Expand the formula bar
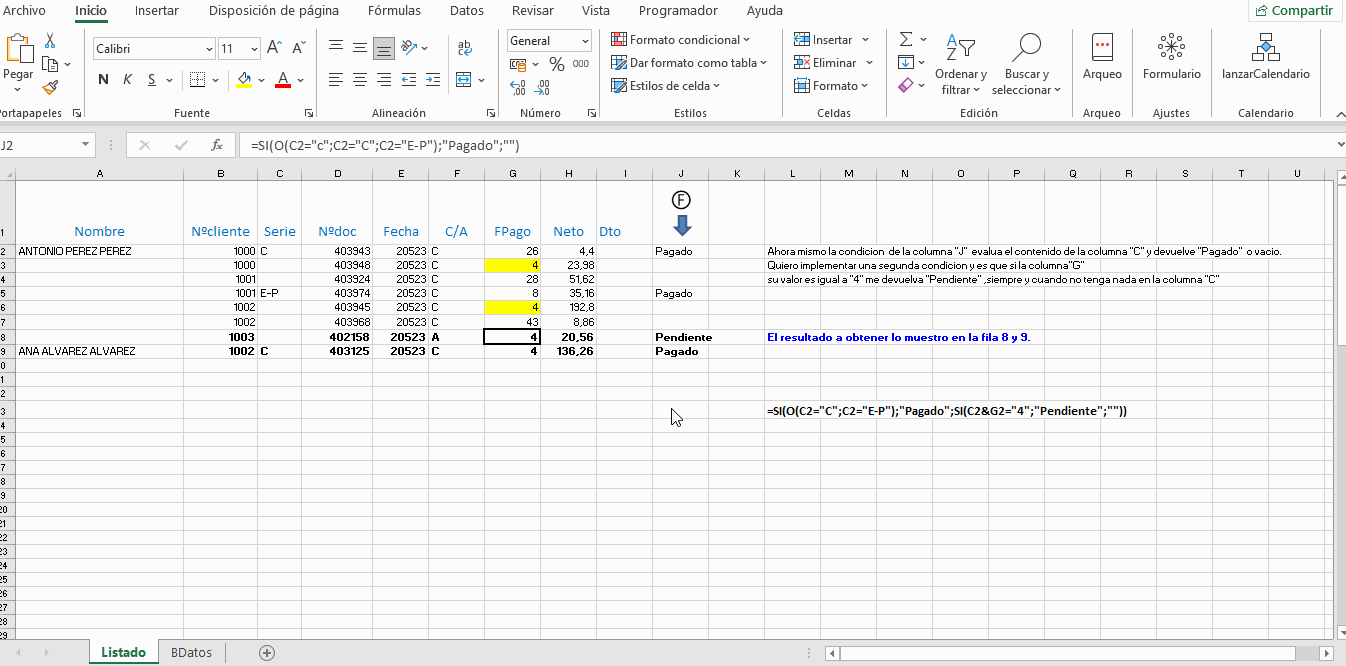Image resolution: width=1346 pixels, height=666 pixels. 1339,145
